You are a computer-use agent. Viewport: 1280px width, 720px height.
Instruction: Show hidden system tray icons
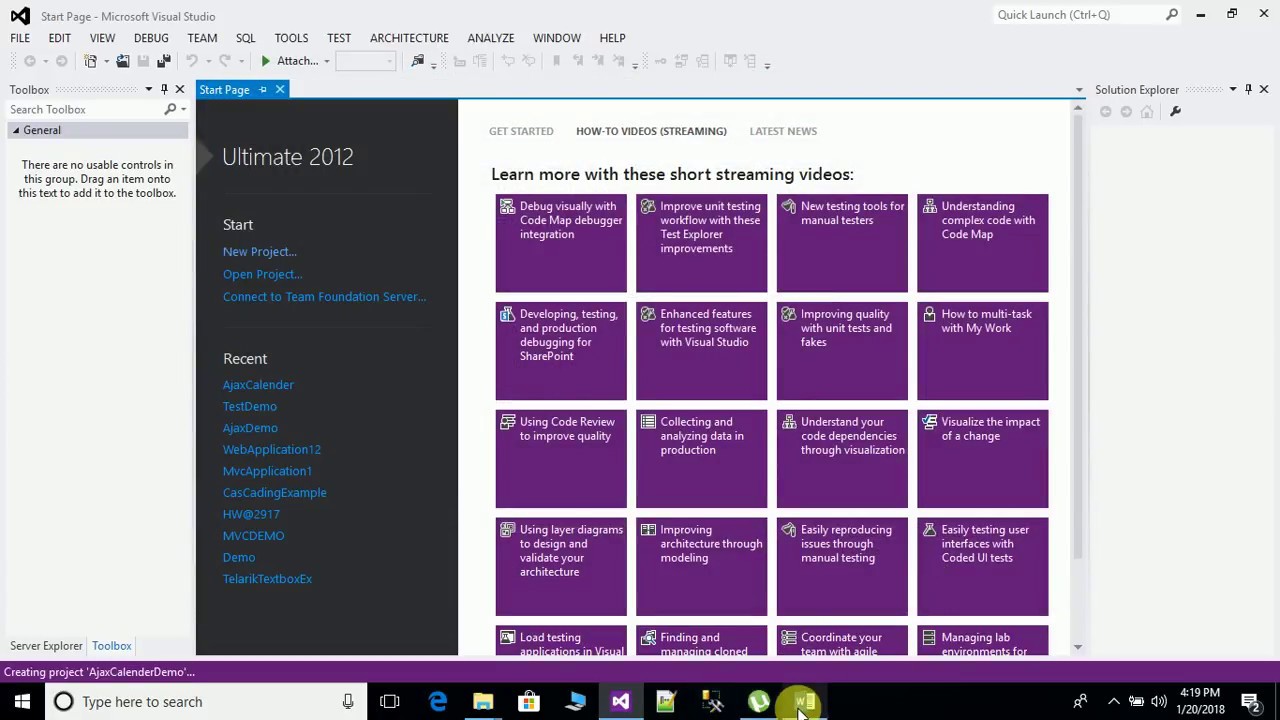1113,702
